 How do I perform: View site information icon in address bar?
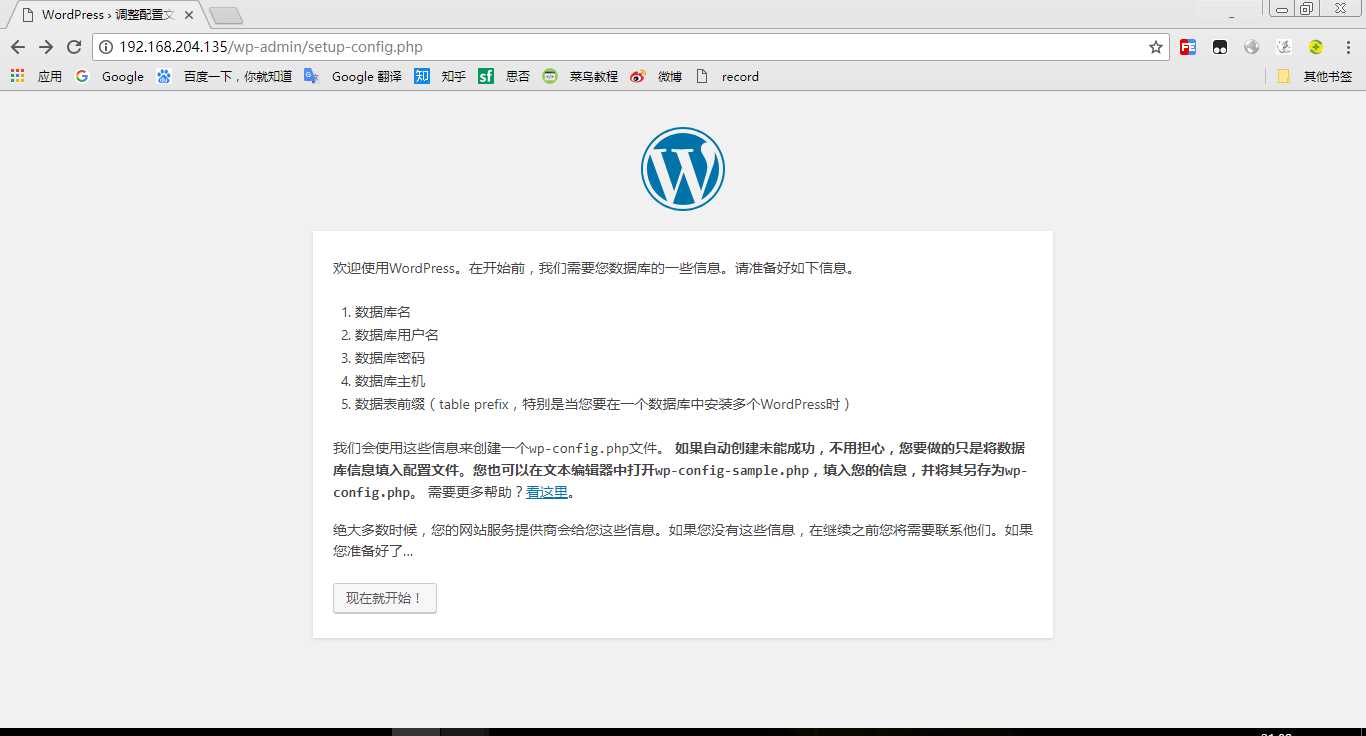pos(106,47)
